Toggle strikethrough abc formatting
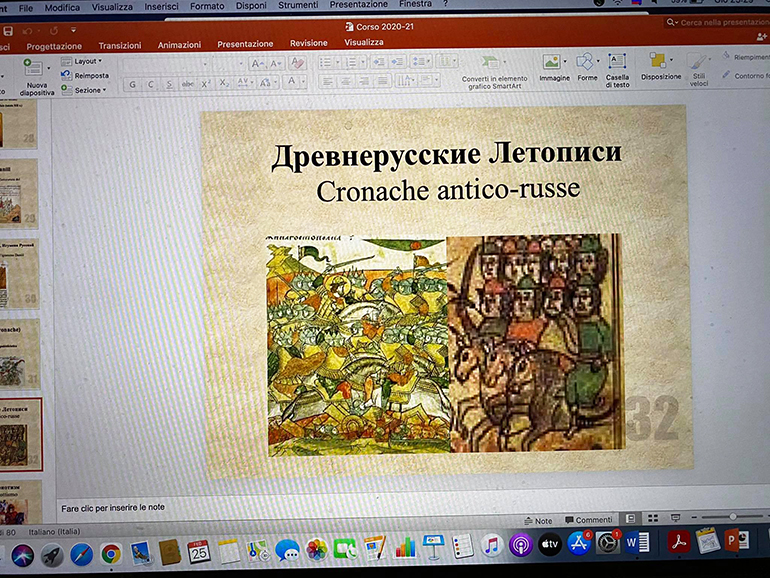Screen dimensions: 770x578 coord(187,84)
